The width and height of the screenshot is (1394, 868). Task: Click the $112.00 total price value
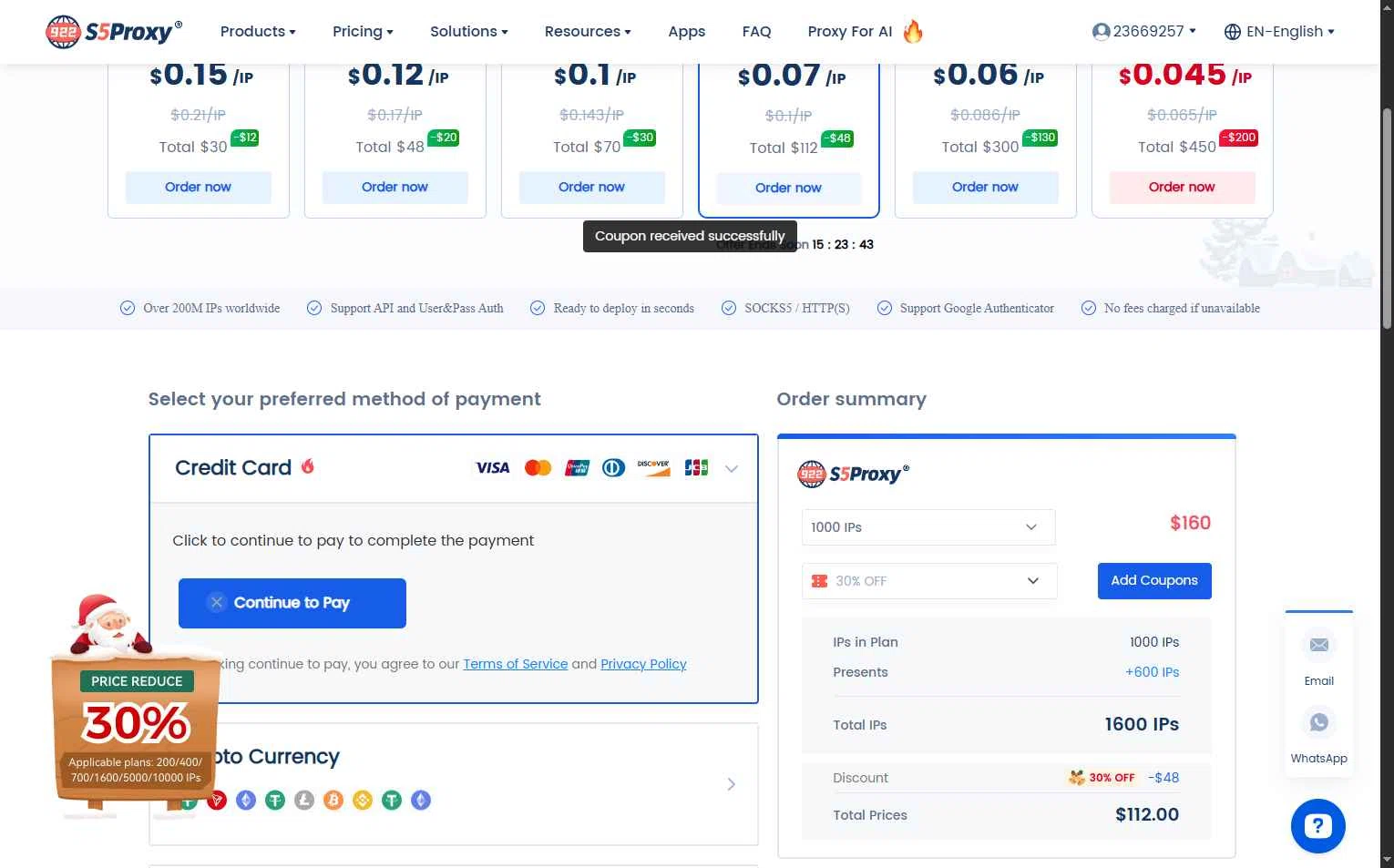1146,815
